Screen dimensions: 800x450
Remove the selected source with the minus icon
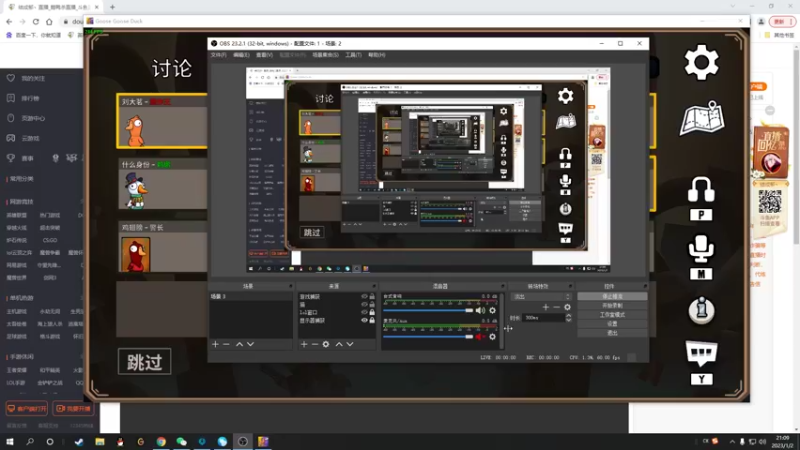(315, 344)
